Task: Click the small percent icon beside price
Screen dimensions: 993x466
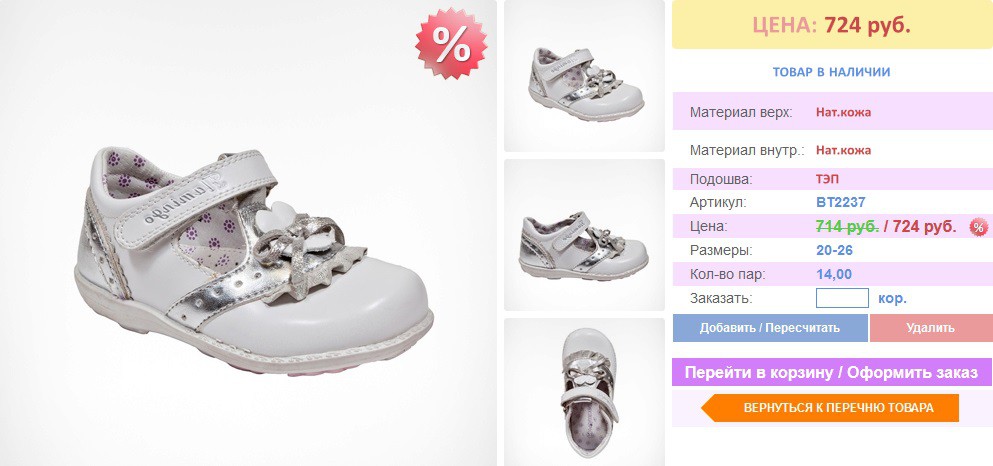Action: [x=978, y=227]
